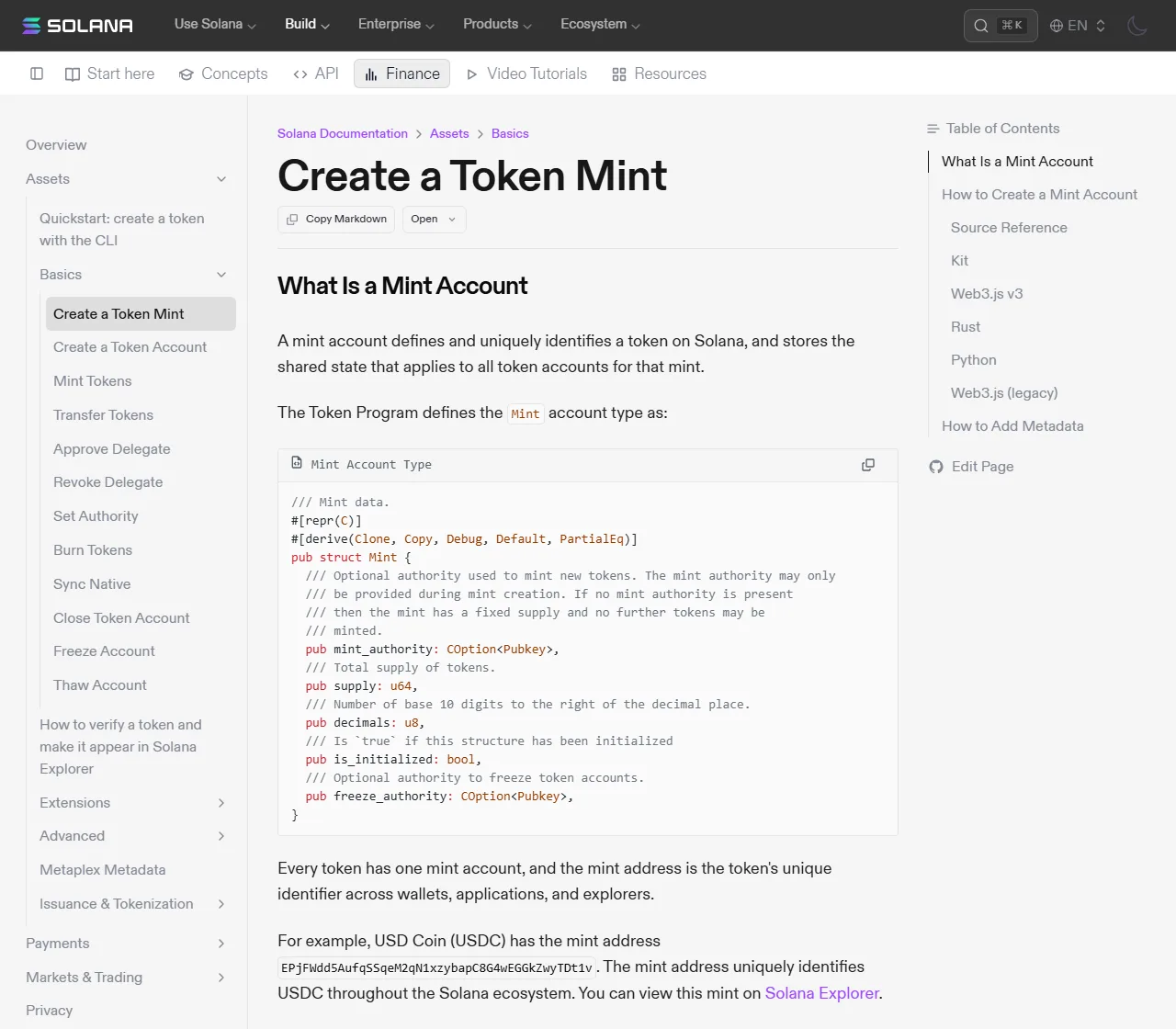
Task: Expand the Use Solana menu
Action: pyautogui.click(x=215, y=25)
